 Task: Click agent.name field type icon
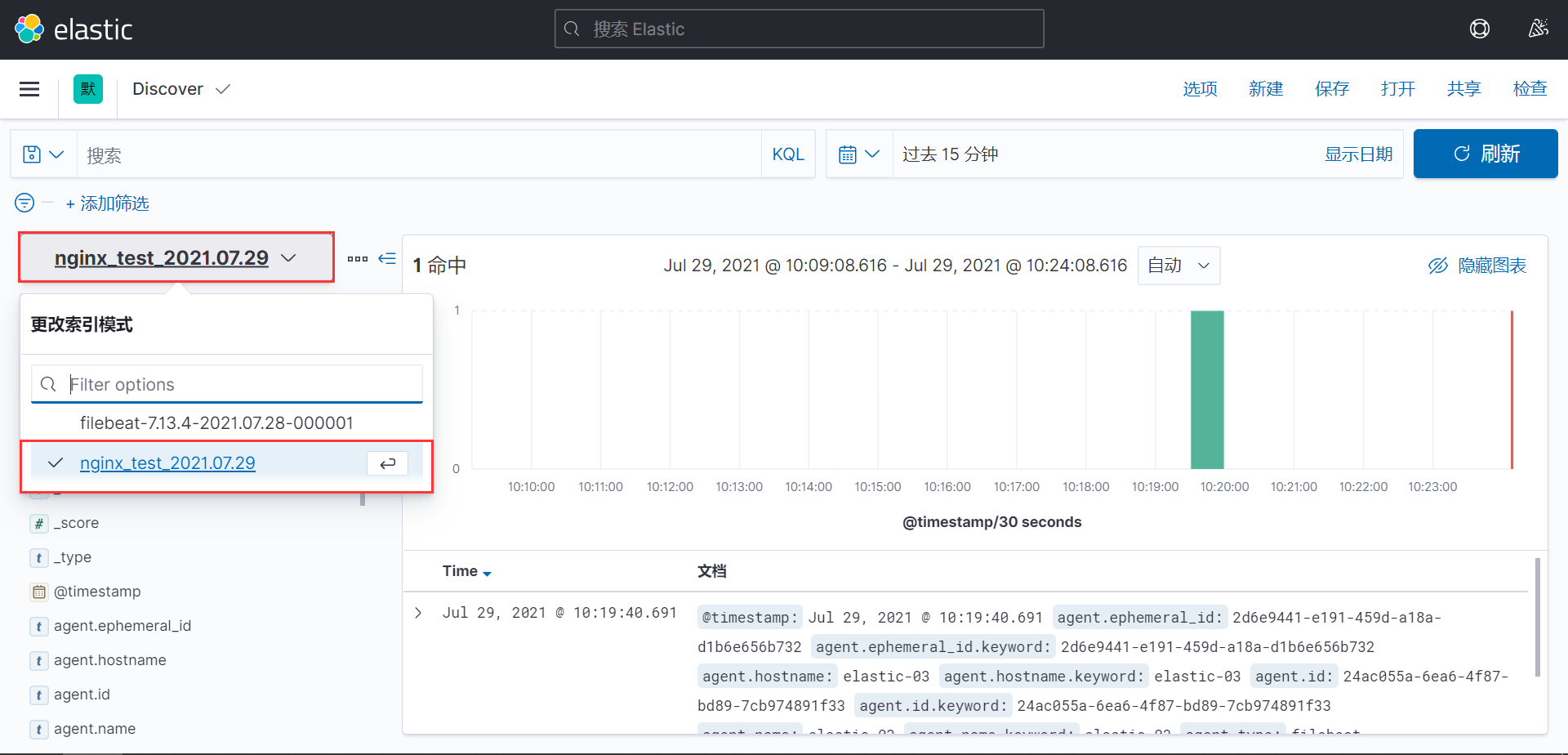[39, 730]
